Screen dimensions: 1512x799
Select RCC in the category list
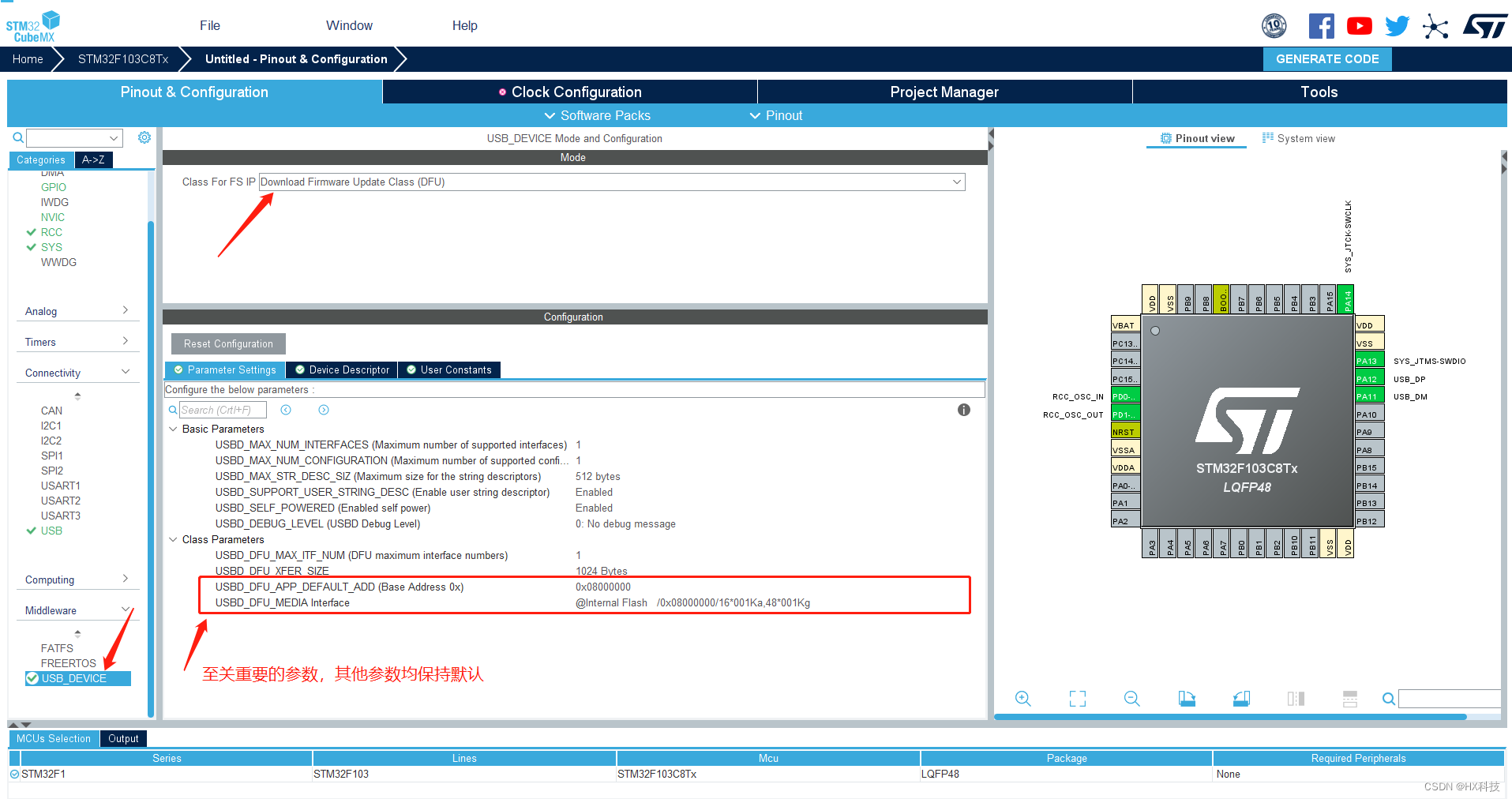[x=51, y=232]
